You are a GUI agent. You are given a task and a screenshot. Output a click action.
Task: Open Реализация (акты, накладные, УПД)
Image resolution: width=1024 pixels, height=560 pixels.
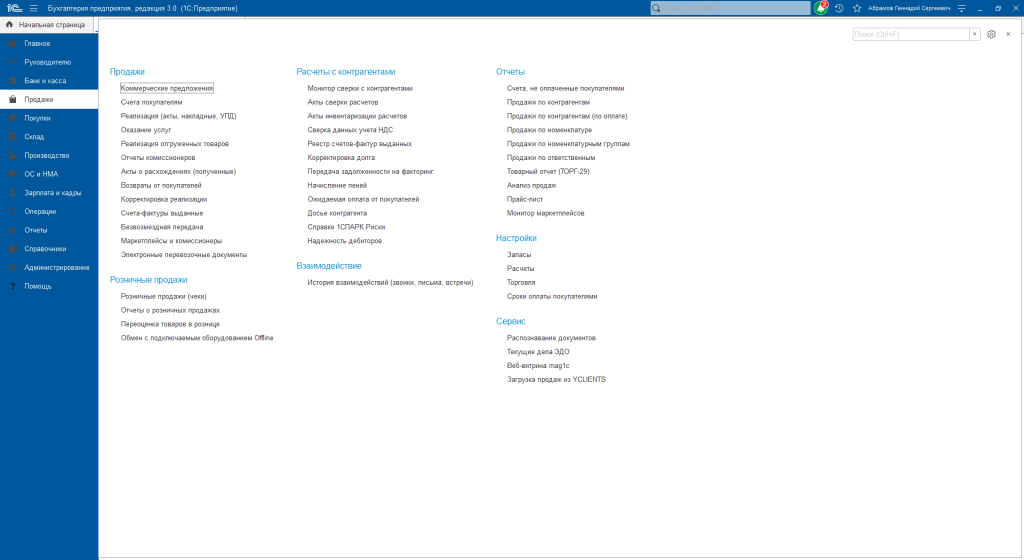[x=178, y=116]
